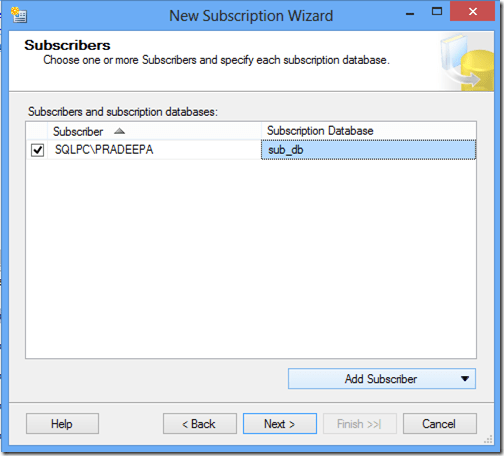Viewport: 504px width, 456px height.
Task: Open the Add Subscriber dropdown arrow
Action: (465, 379)
